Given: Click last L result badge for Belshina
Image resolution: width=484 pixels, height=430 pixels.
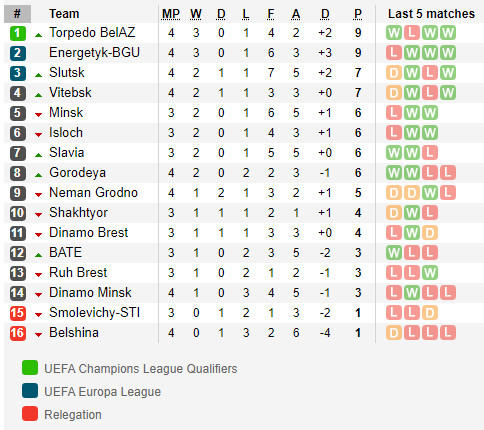Looking at the screenshot, I should click(448, 333).
